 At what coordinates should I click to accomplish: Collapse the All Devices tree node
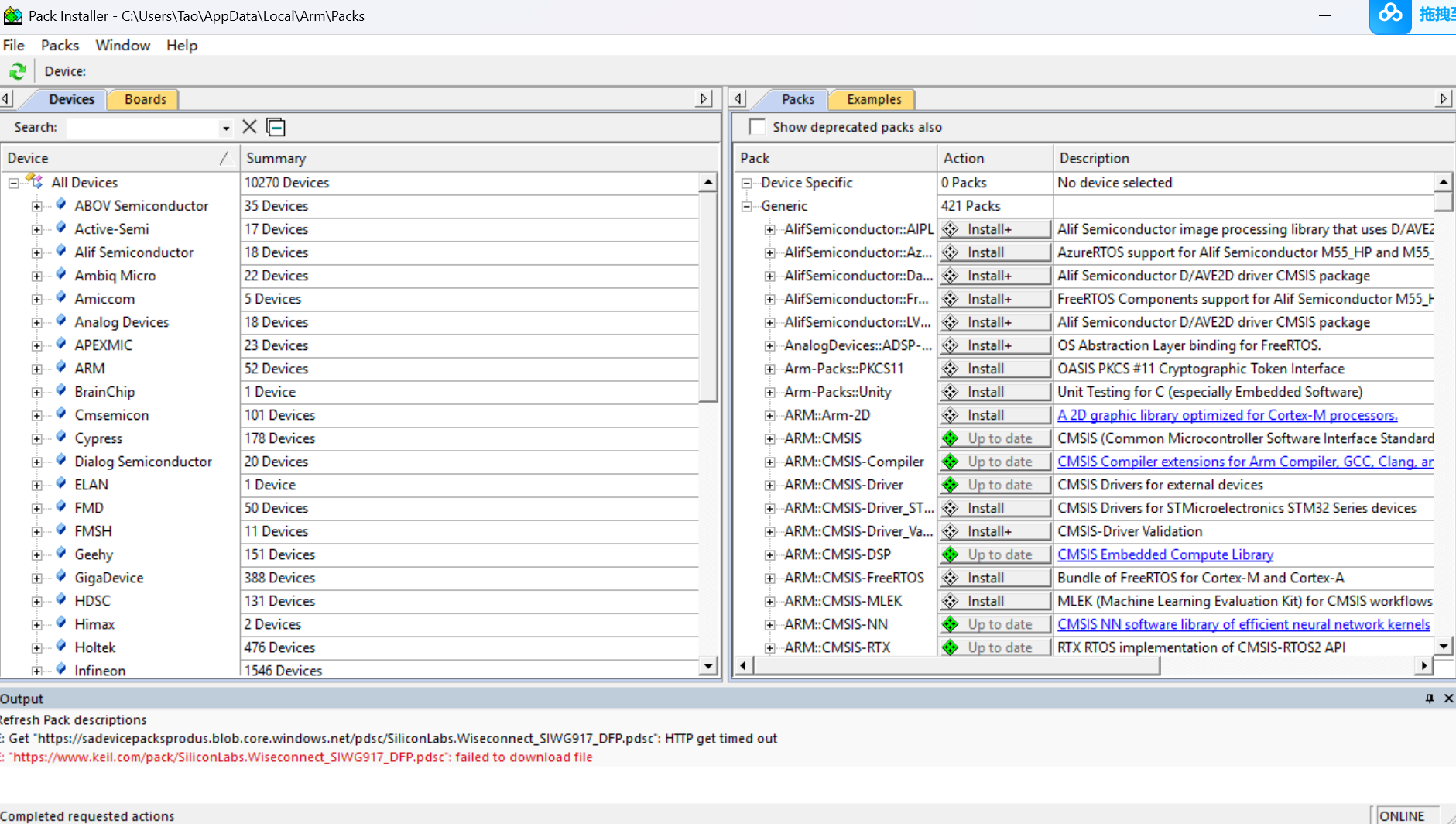point(14,183)
